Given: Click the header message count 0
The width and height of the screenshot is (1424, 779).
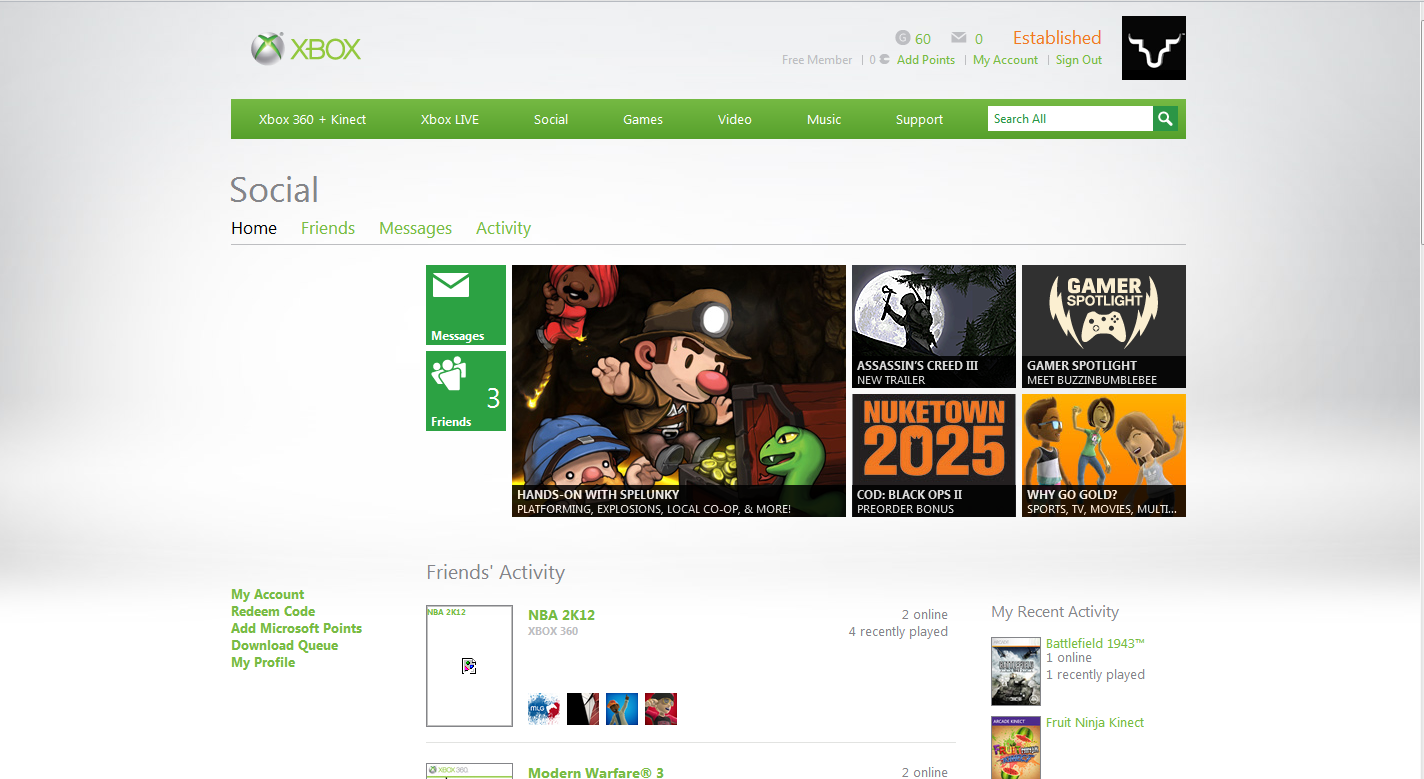Looking at the screenshot, I should tap(979, 39).
